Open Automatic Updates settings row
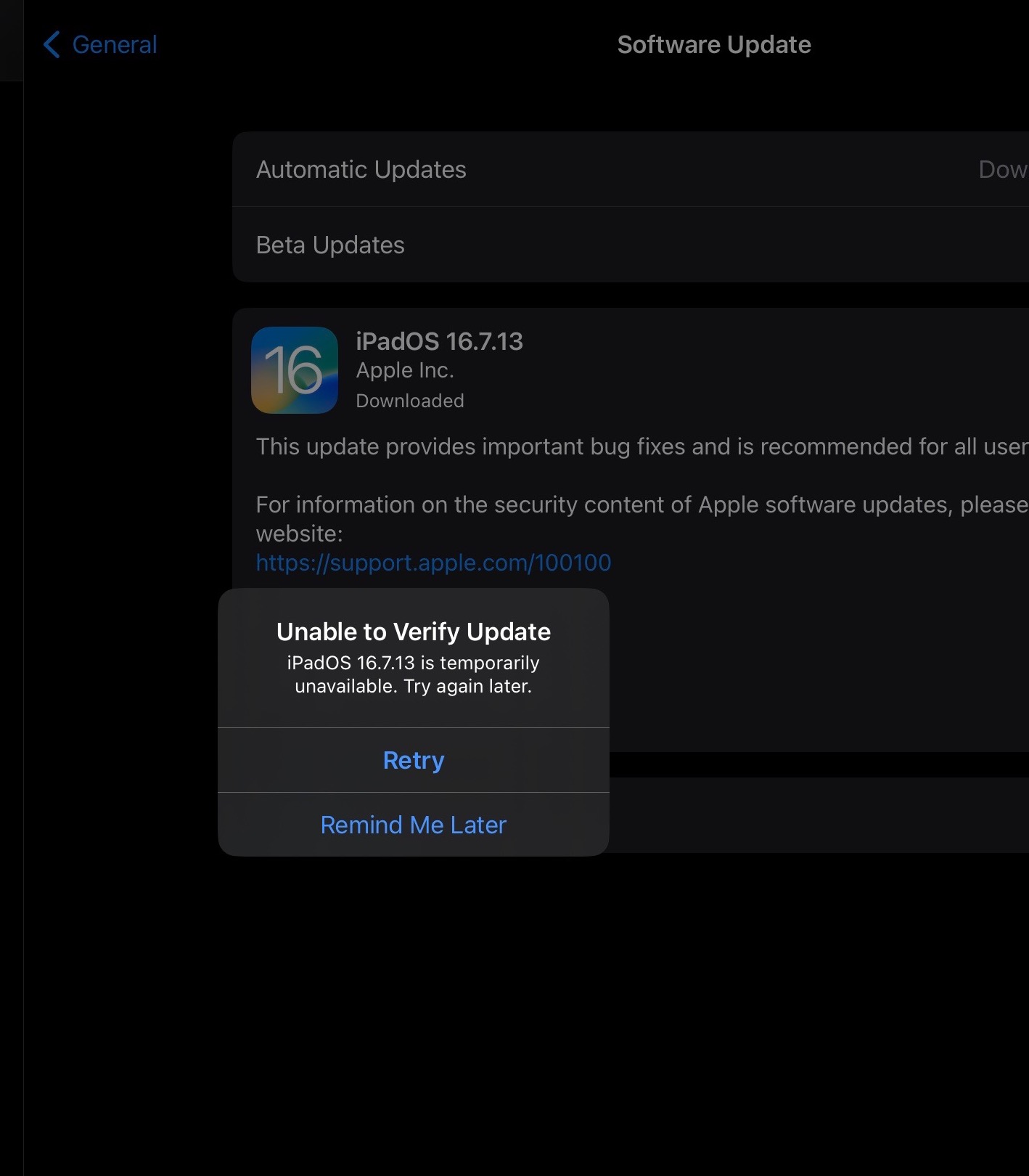This screenshot has width=1029, height=1176. coord(631,169)
